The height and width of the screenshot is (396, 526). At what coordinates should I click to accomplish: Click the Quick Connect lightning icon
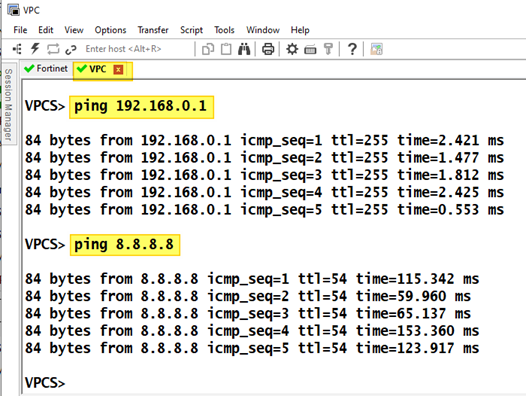point(35,49)
